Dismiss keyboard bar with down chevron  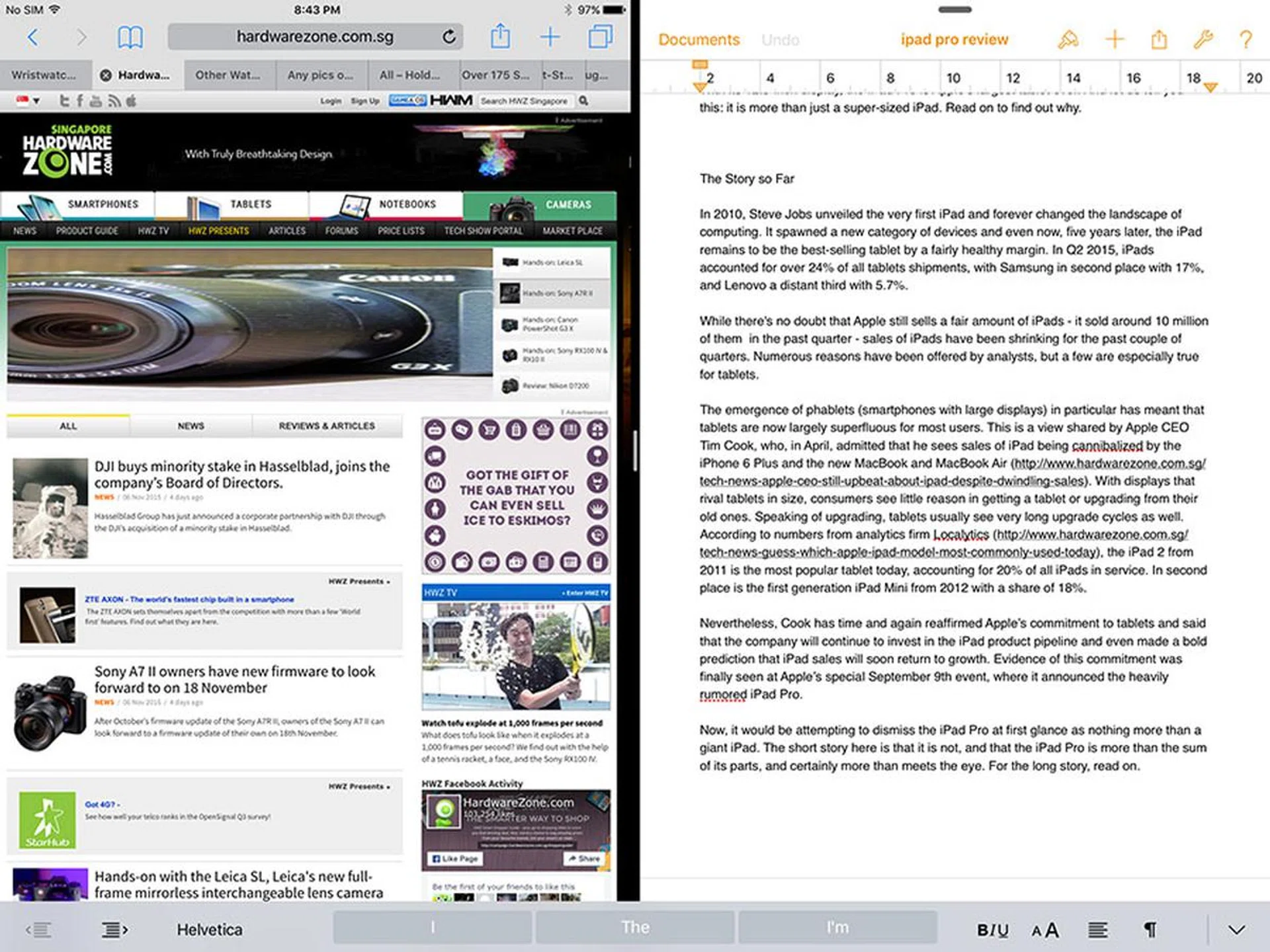click(1236, 930)
